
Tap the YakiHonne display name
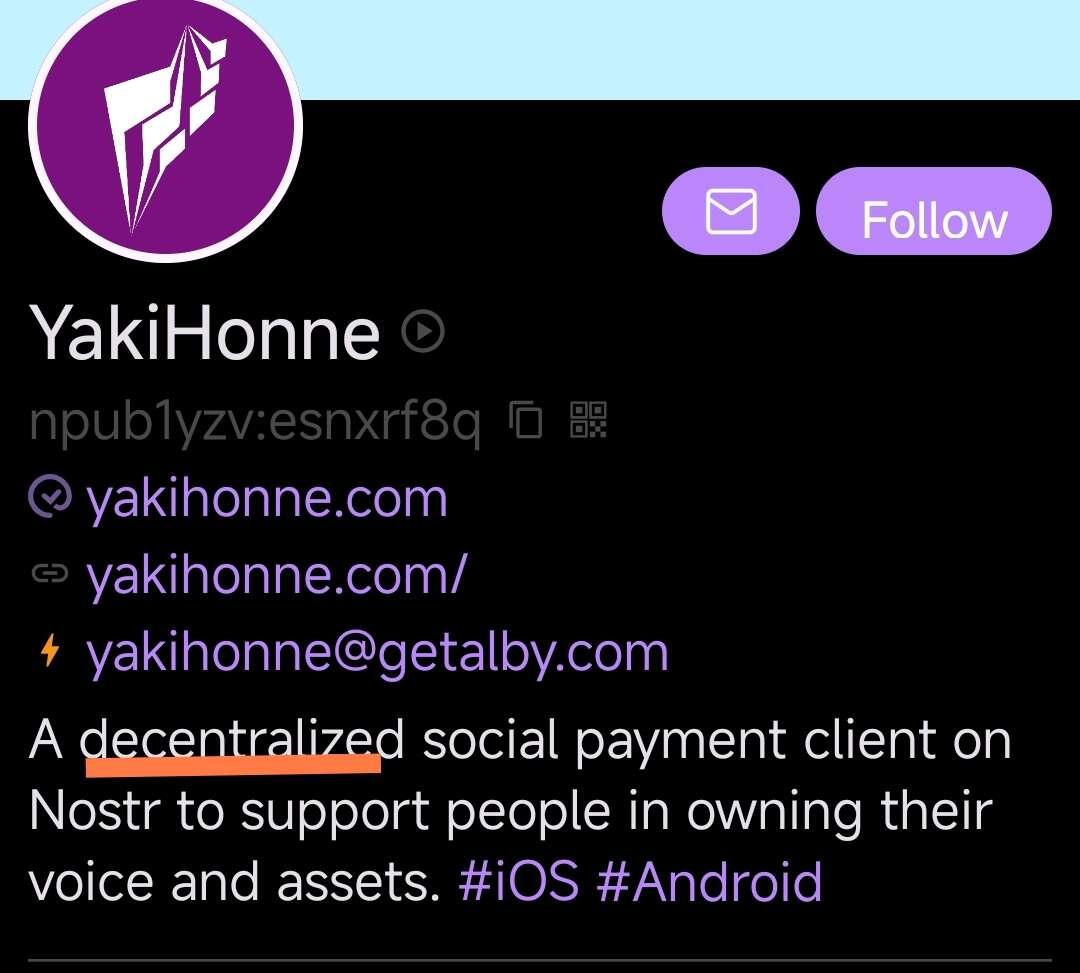pyautogui.click(x=205, y=333)
